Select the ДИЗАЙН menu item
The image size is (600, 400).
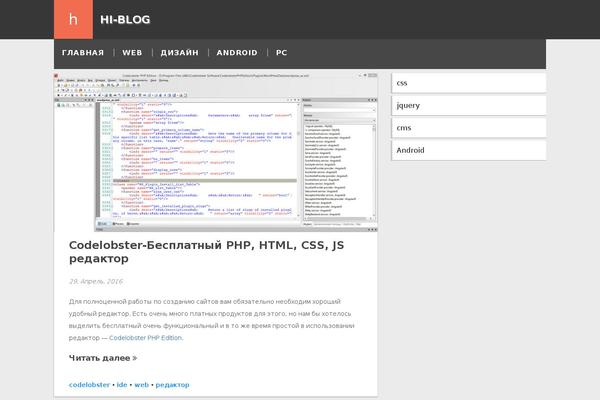(179, 53)
